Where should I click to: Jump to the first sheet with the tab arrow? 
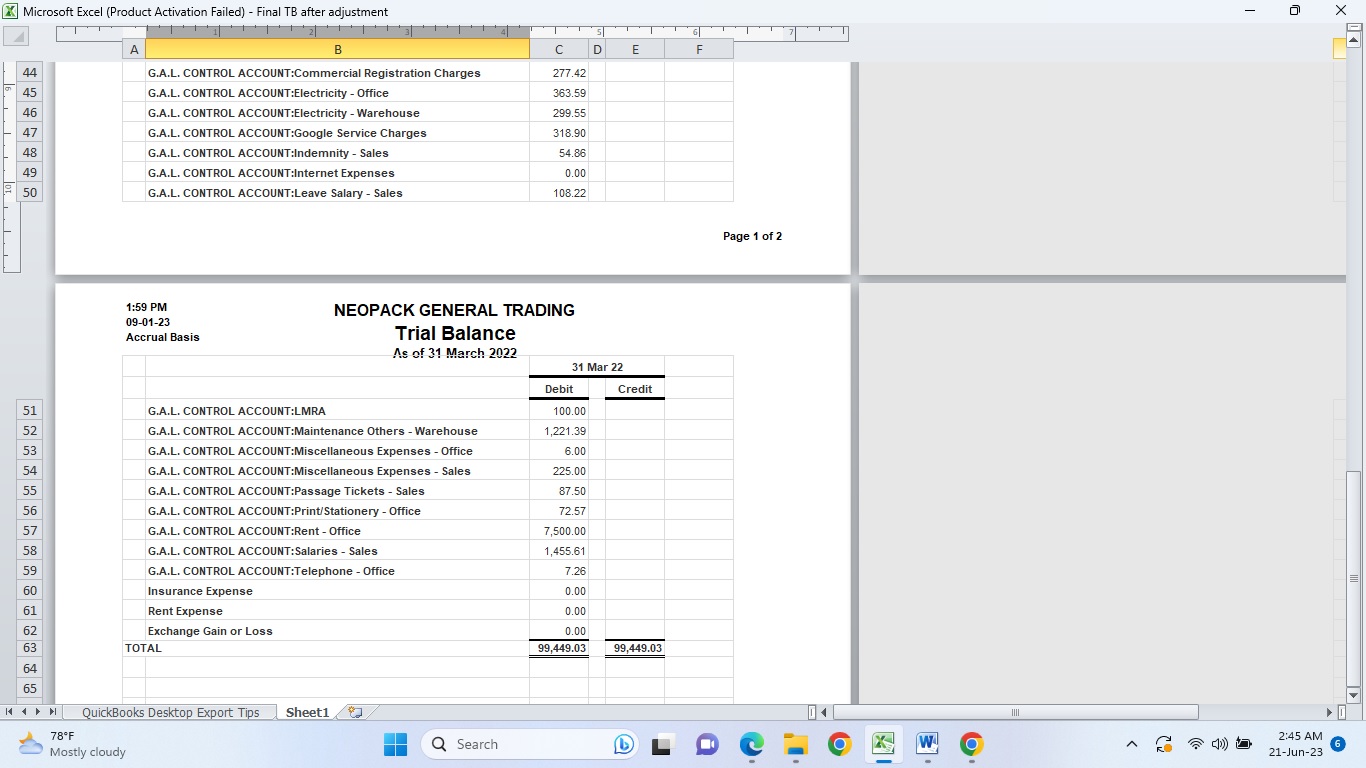[10, 712]
